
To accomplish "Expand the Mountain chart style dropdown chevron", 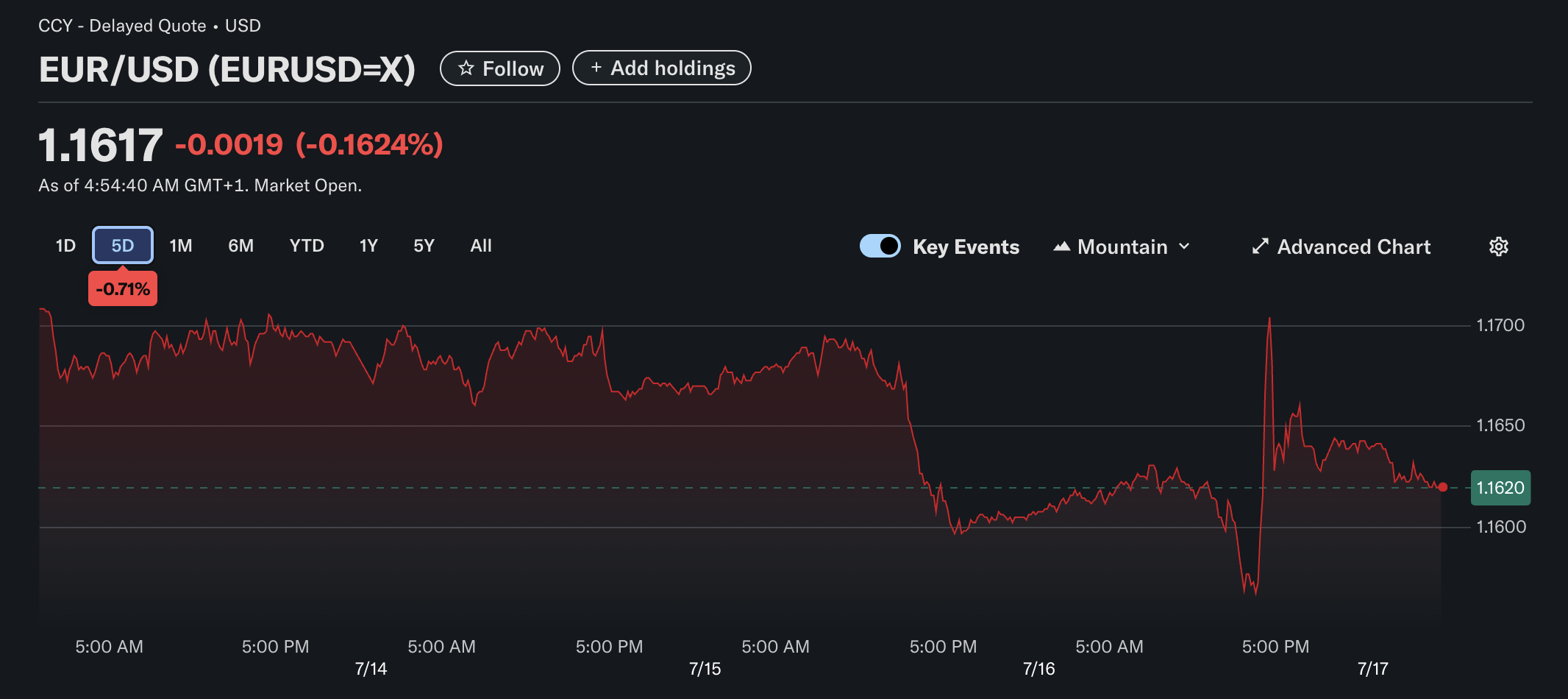I will [1184, 246].
